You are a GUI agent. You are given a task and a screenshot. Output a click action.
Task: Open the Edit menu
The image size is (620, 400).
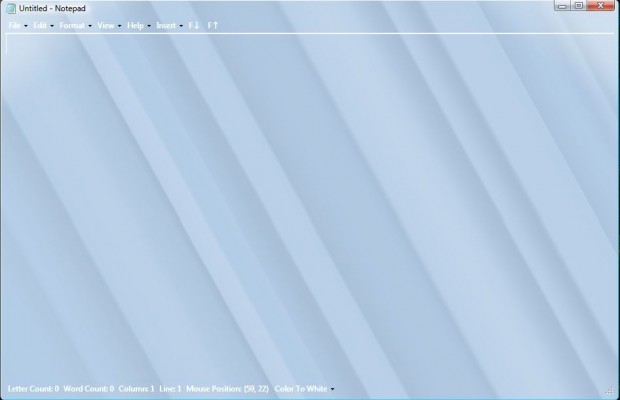(x=43, y=25)
